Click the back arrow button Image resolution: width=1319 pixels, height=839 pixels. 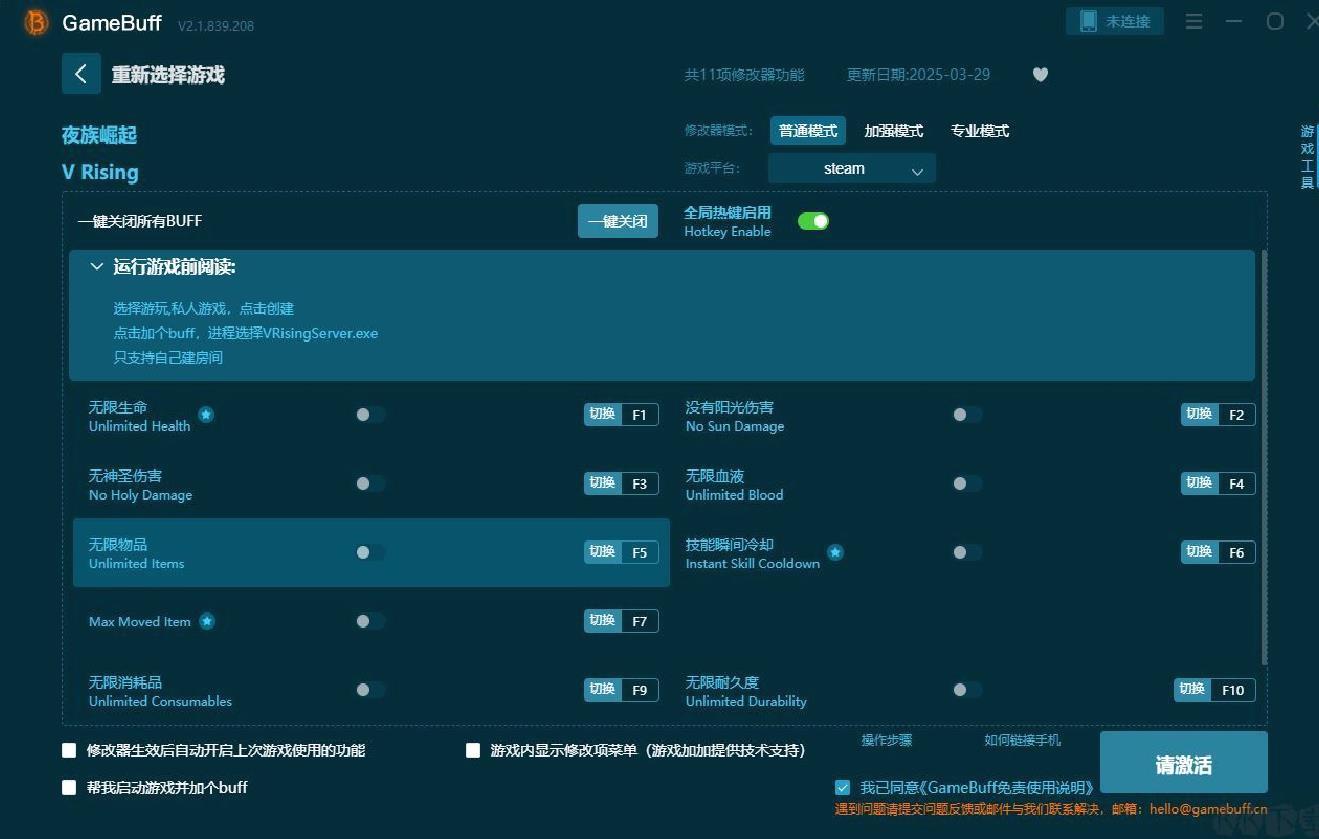click(x=81, y=74)
